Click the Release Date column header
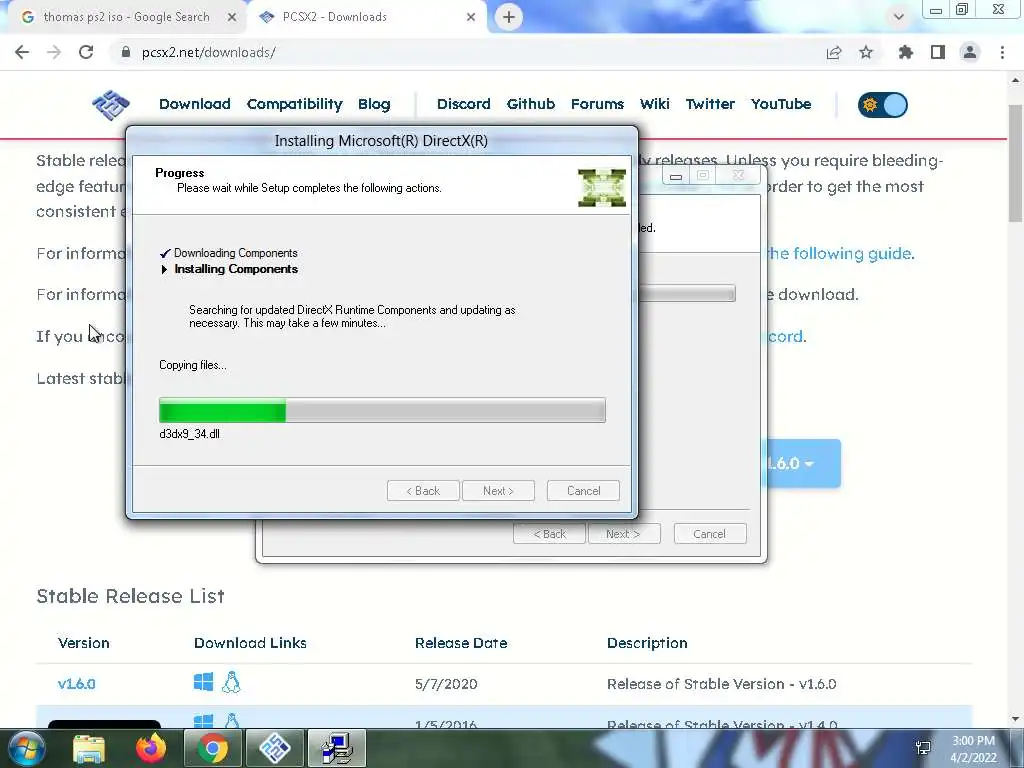The image size is (1024, 768). pos(461,643)
